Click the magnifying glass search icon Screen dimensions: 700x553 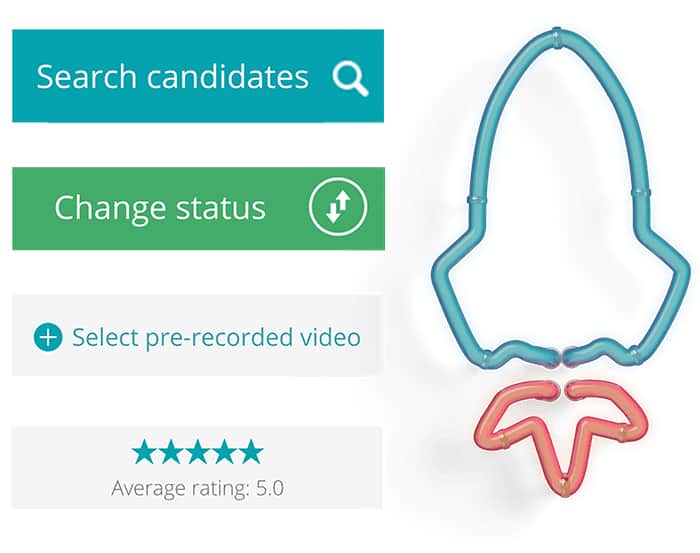(x=350, y=79)
